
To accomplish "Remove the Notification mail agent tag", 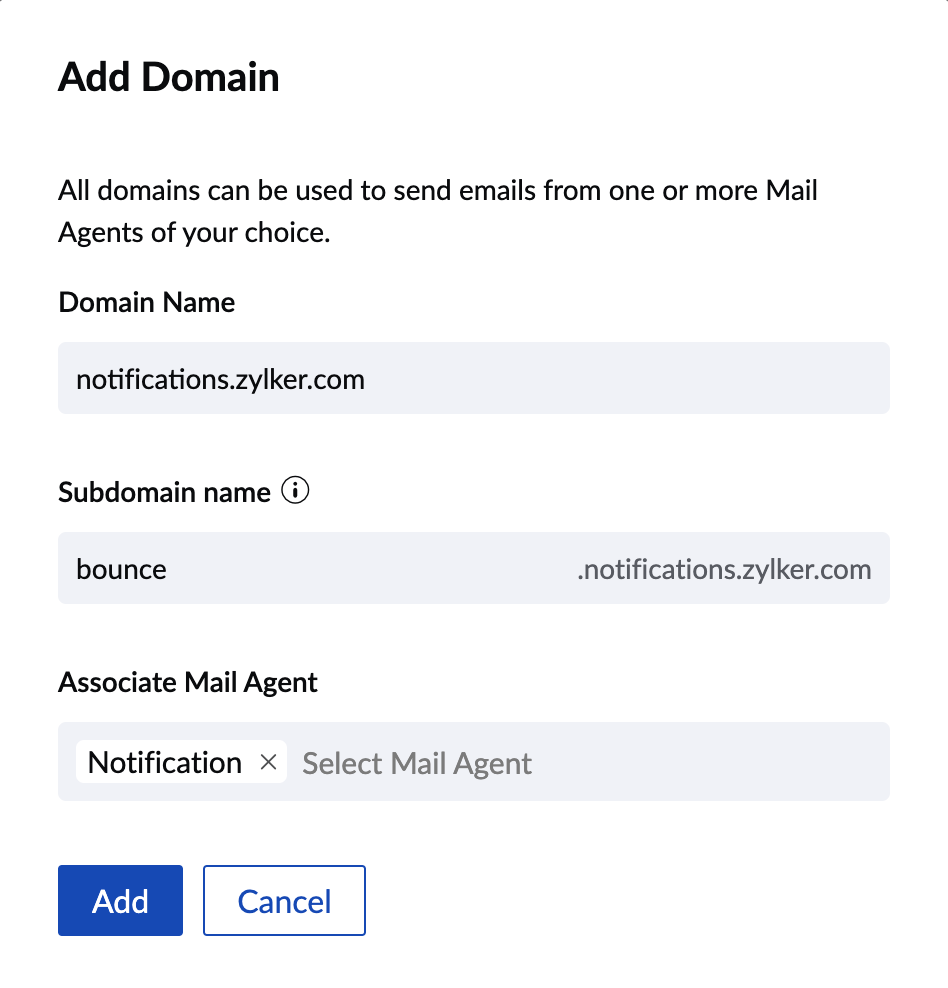I will [268, 762].
